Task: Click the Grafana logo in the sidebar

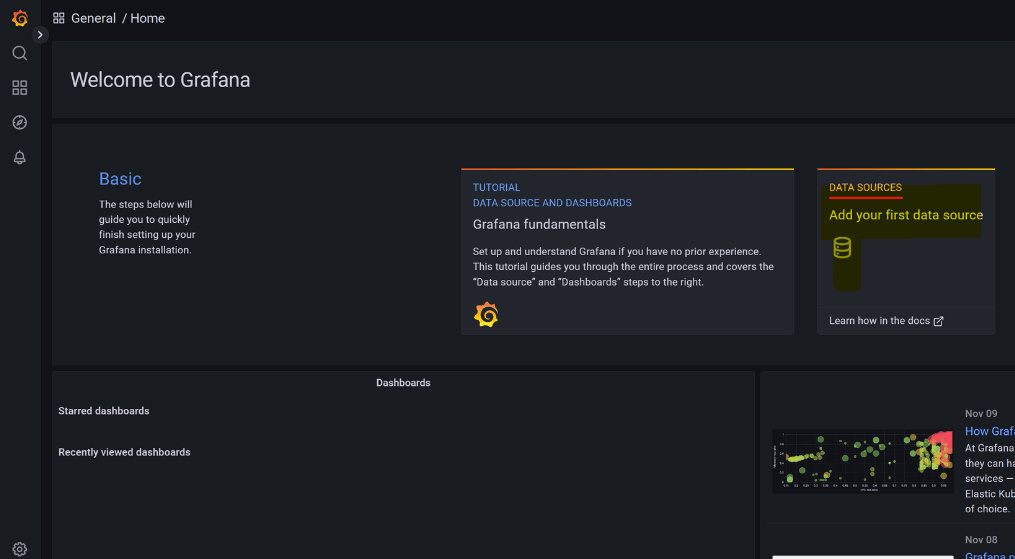Action: [x=19, y=18]
